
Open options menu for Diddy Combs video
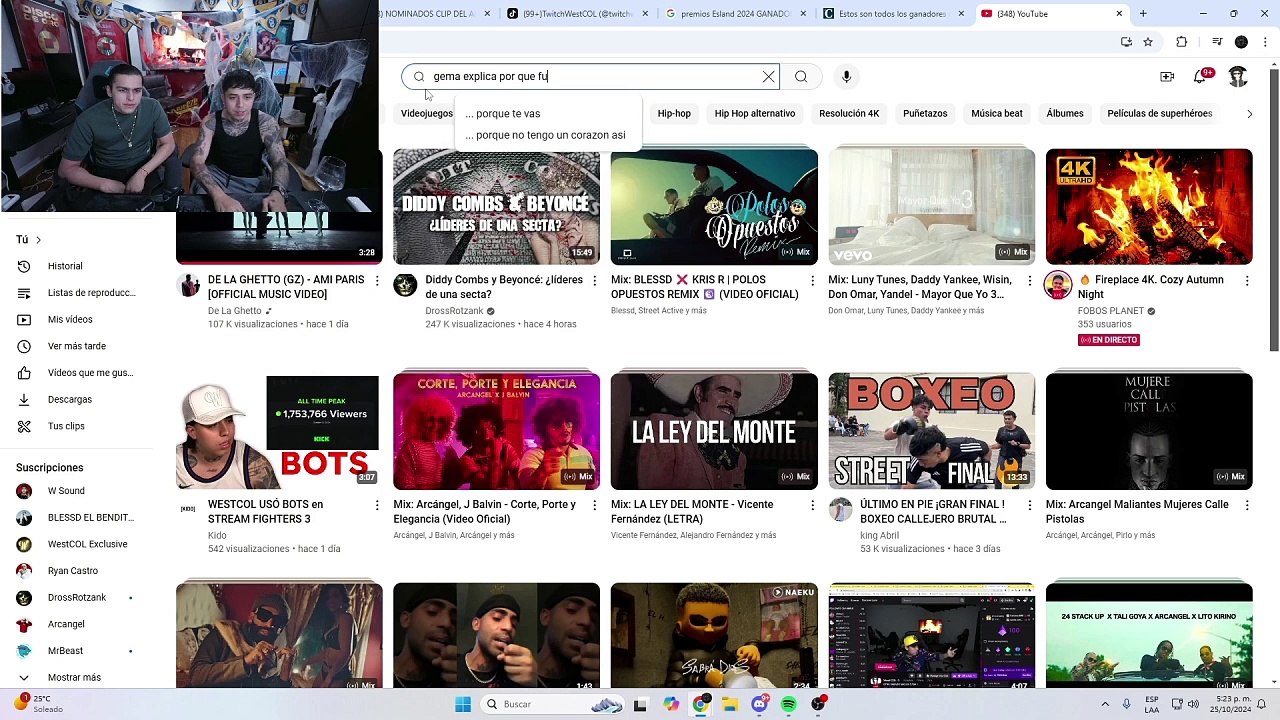(594, 281)
